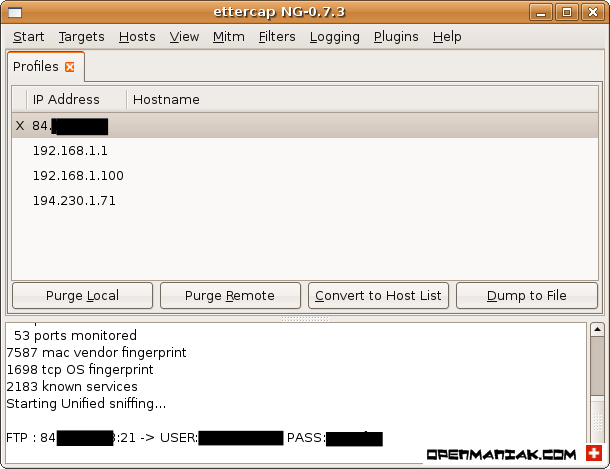Sort by IP Address column header
Screen dimensions: 610x469
click(x=77, y=100)
